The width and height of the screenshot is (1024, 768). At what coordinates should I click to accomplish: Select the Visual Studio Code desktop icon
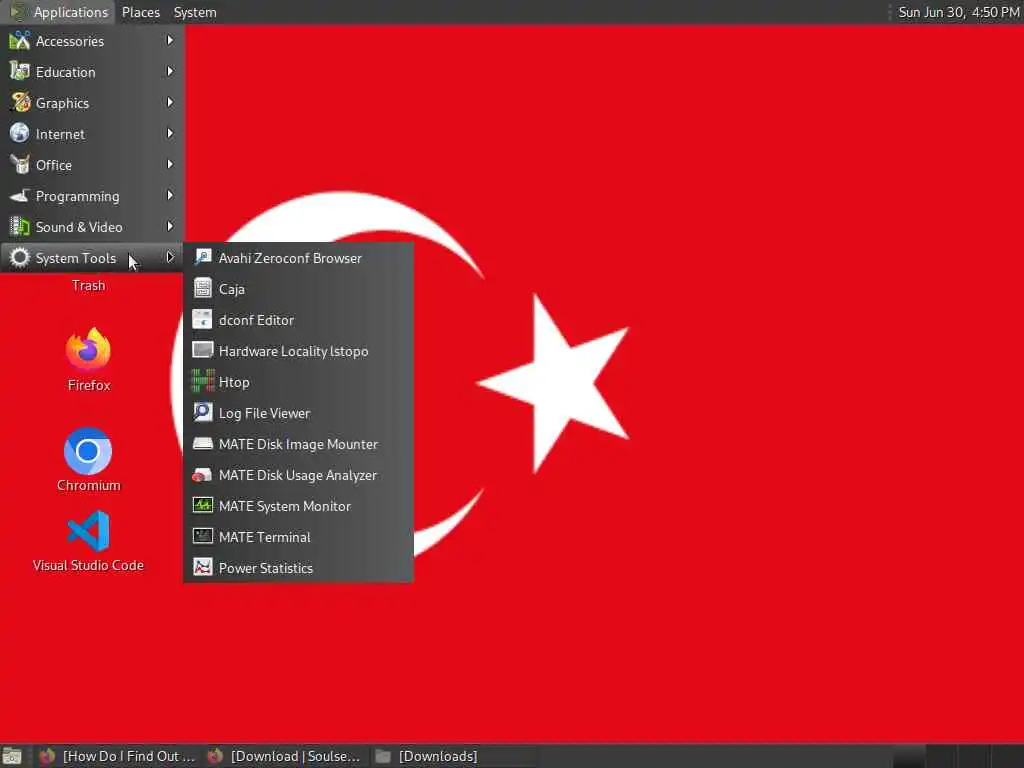(88, 531)
